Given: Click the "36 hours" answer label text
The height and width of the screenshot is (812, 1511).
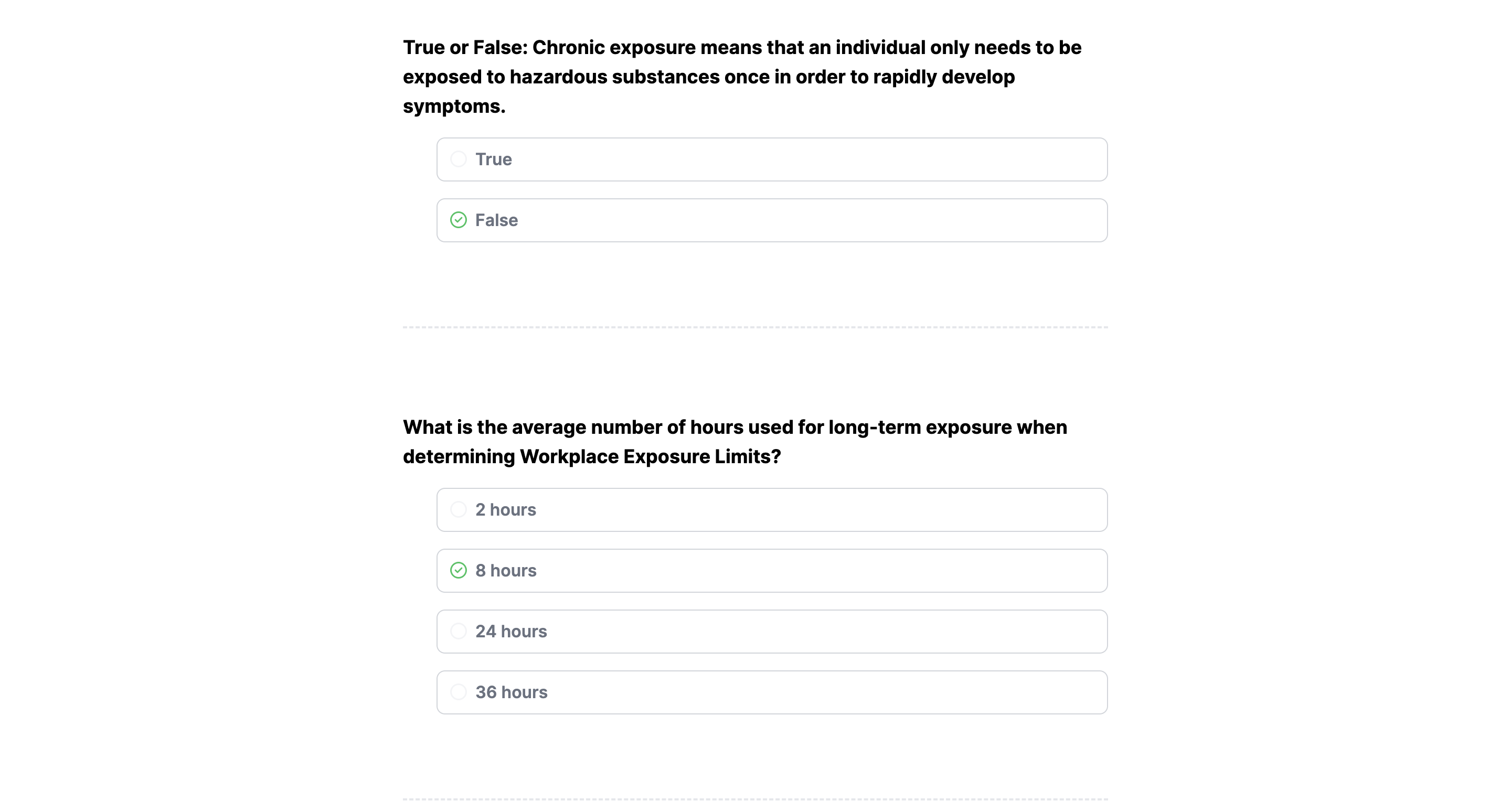Looking at the screenshot, I should 511,692.
